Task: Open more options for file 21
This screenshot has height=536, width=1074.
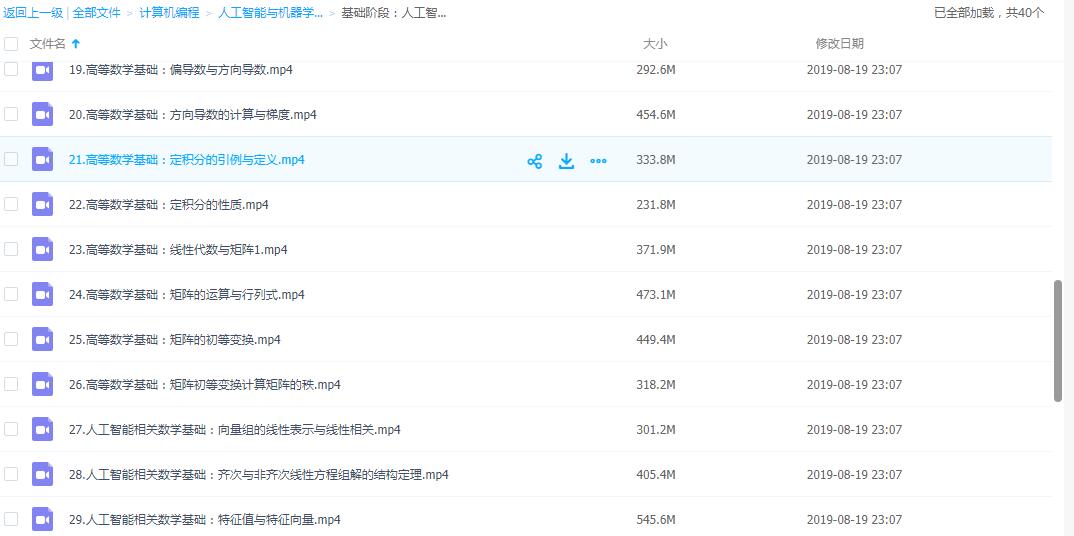Action: [599, 162]
